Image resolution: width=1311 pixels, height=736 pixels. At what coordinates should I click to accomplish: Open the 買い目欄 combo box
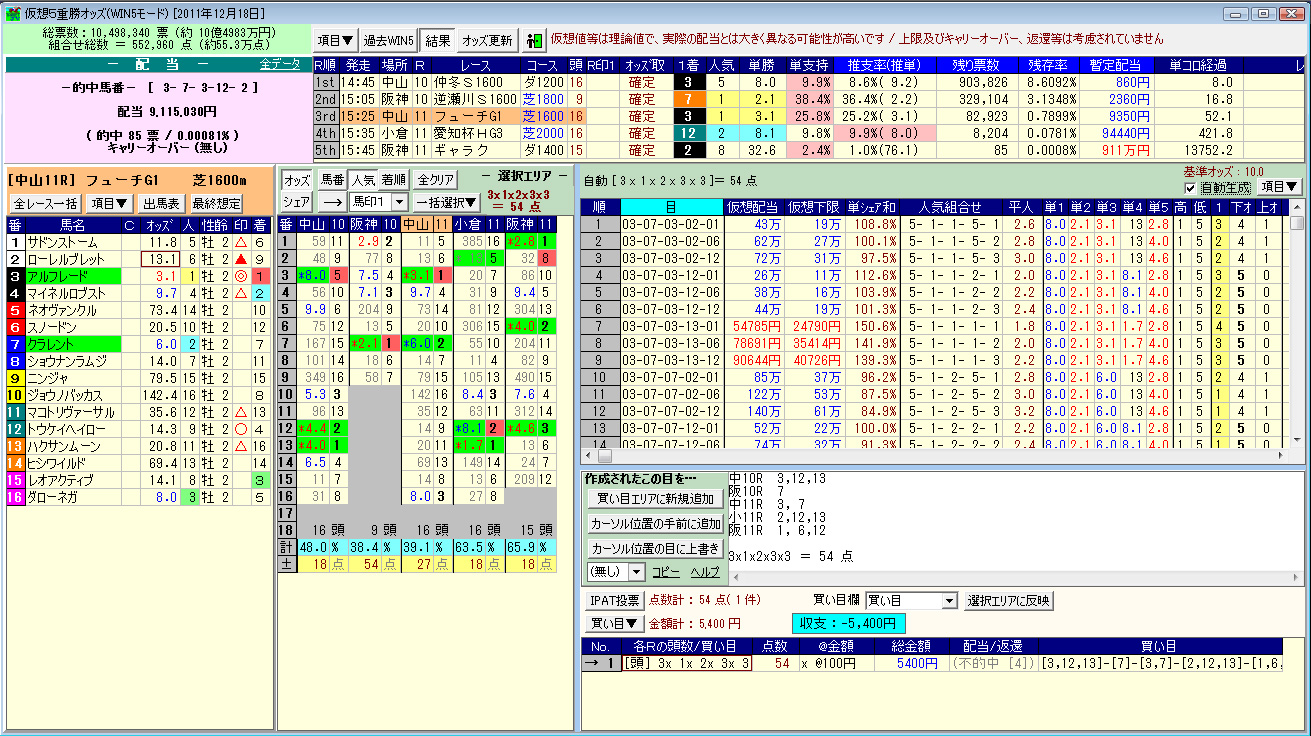pos(911,601)
